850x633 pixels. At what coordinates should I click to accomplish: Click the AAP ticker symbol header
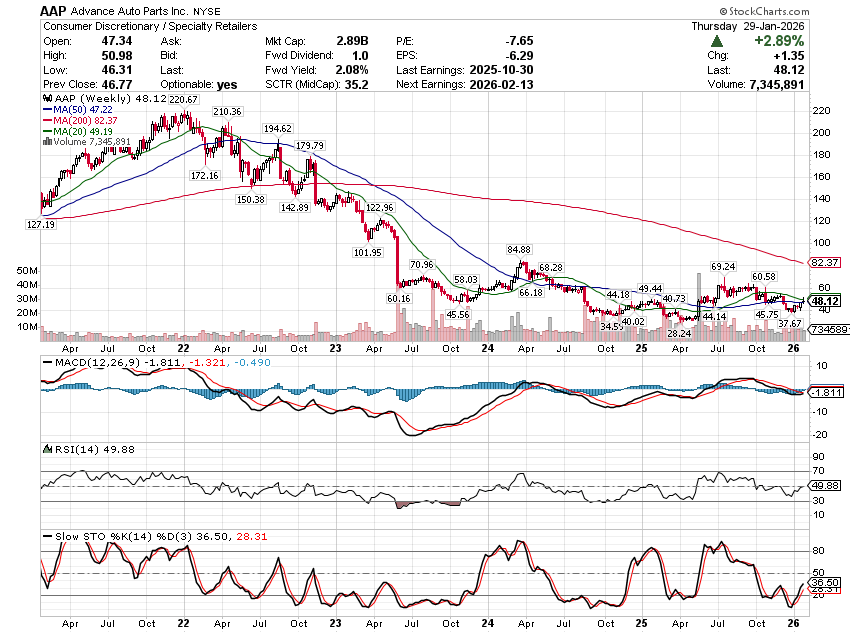point(56,10)
